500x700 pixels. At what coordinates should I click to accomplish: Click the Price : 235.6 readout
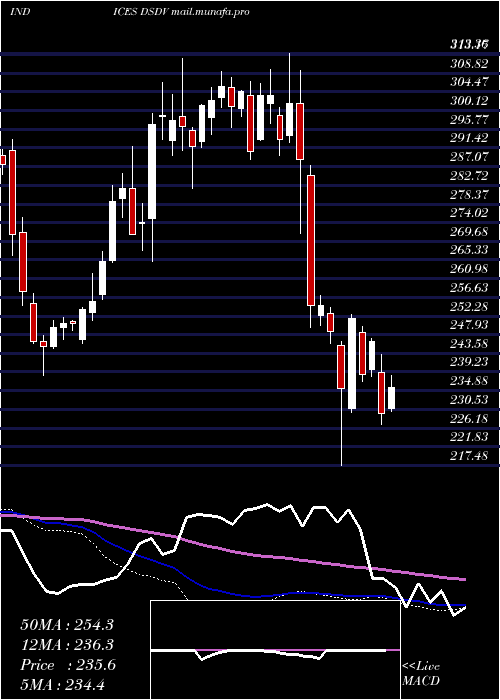(68, 665)
